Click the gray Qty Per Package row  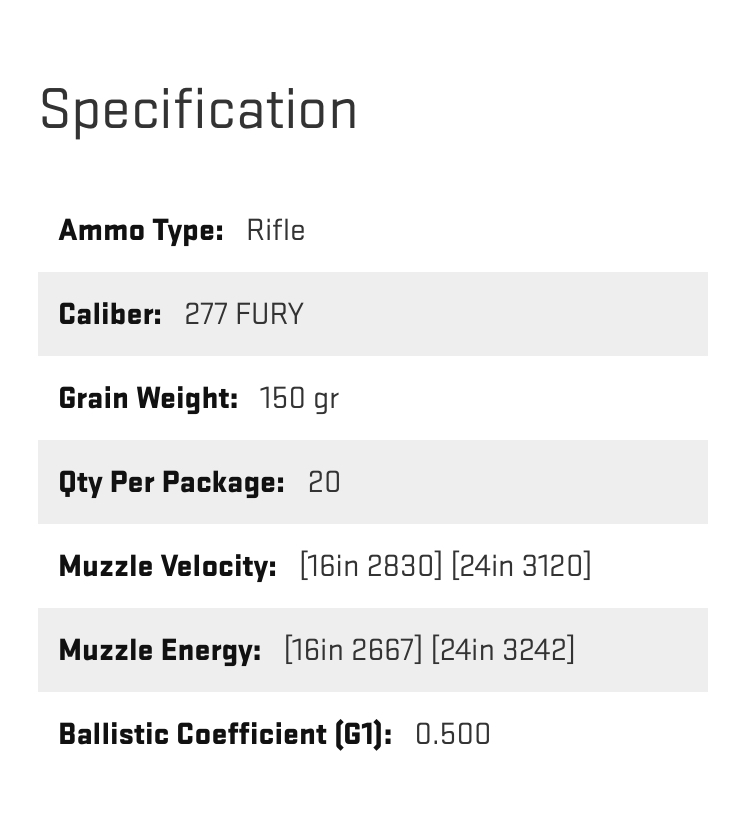373,482
